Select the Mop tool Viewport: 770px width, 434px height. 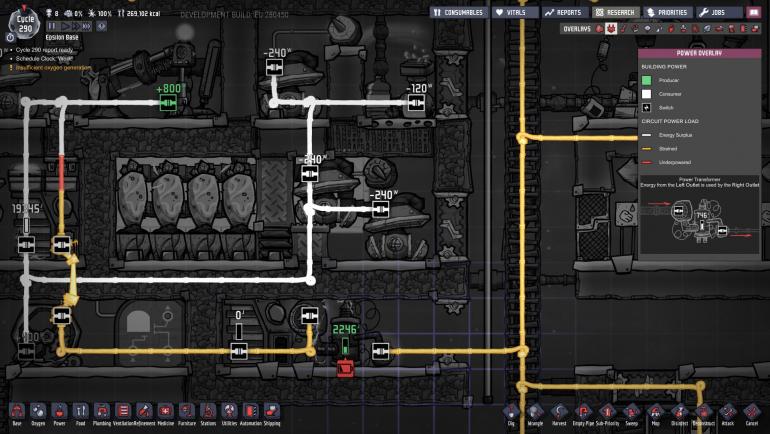point(655,411)
